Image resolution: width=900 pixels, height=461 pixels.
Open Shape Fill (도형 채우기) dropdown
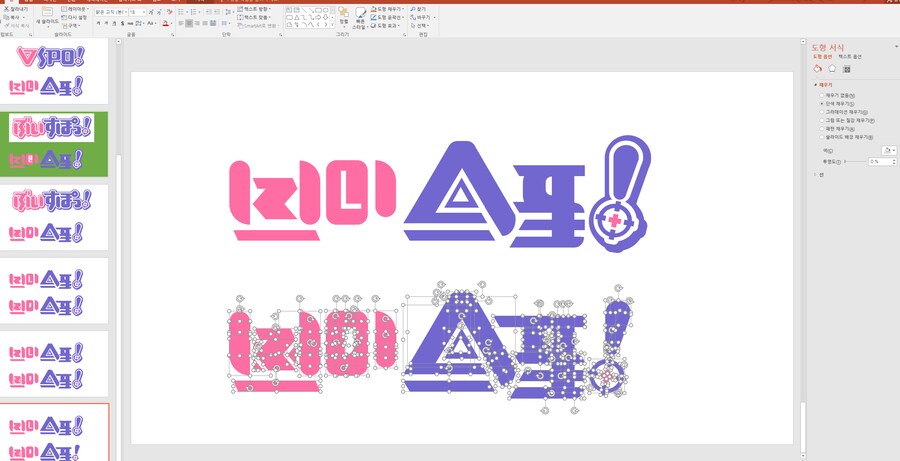[387, 9]
